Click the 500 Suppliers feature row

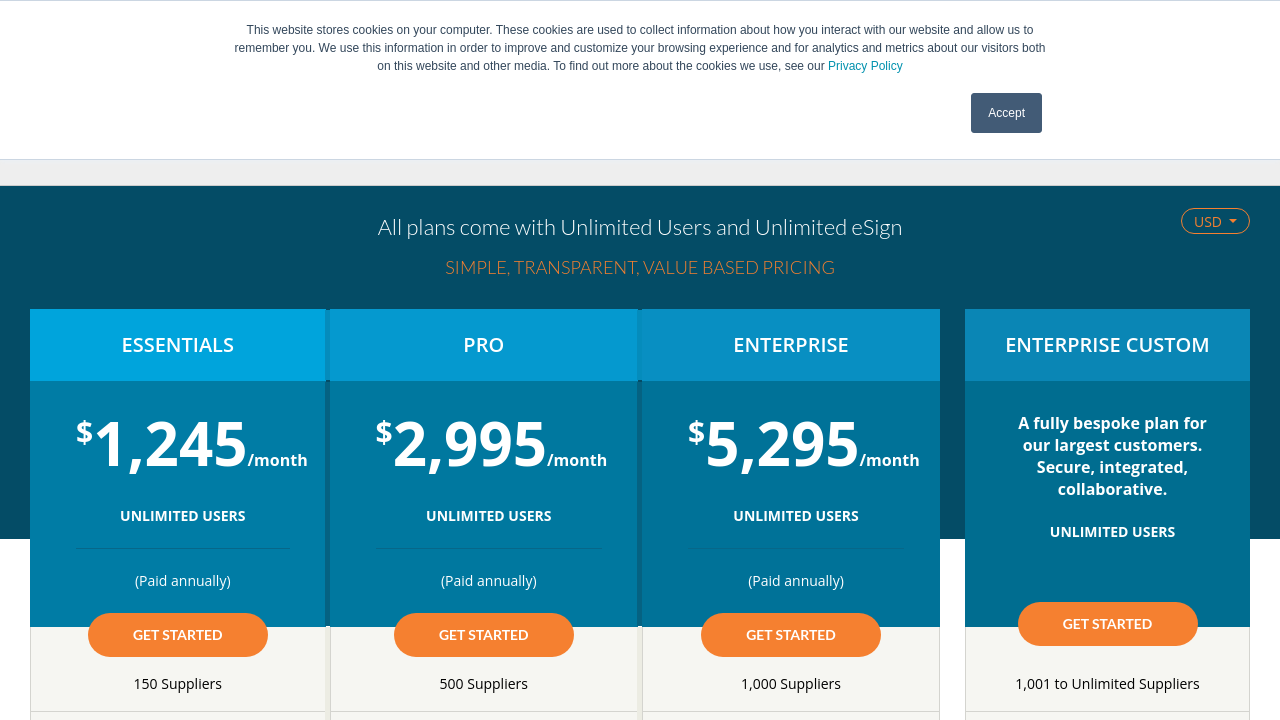tap(484, 684)
